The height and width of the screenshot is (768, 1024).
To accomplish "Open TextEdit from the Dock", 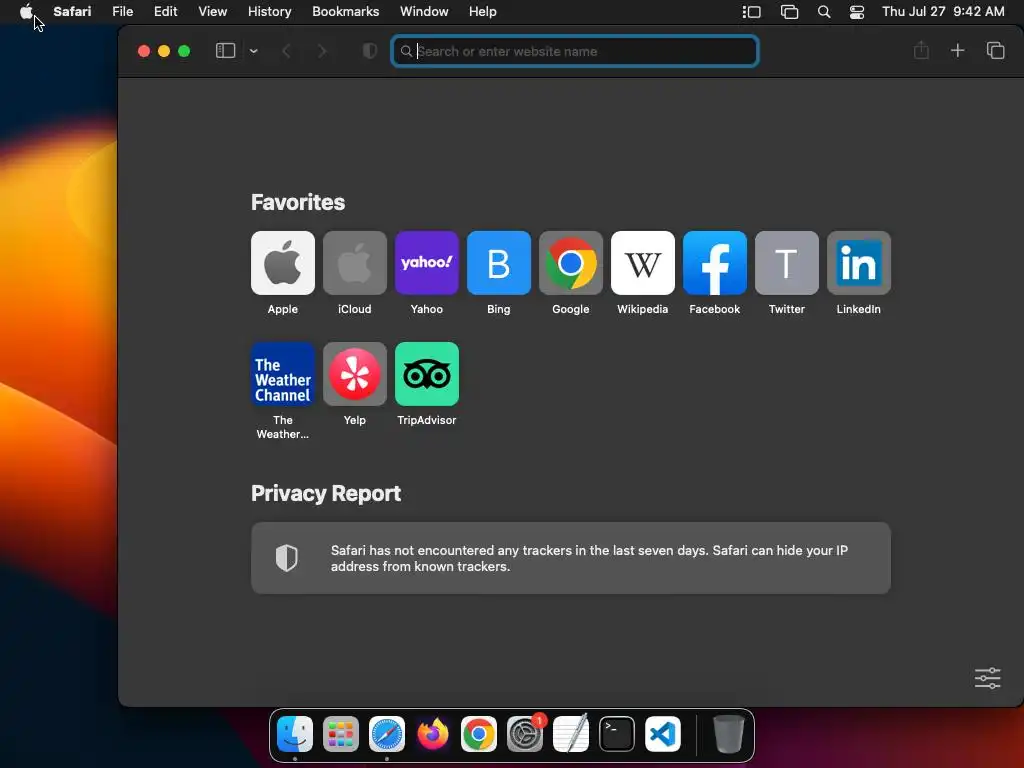I will [571, 733].
